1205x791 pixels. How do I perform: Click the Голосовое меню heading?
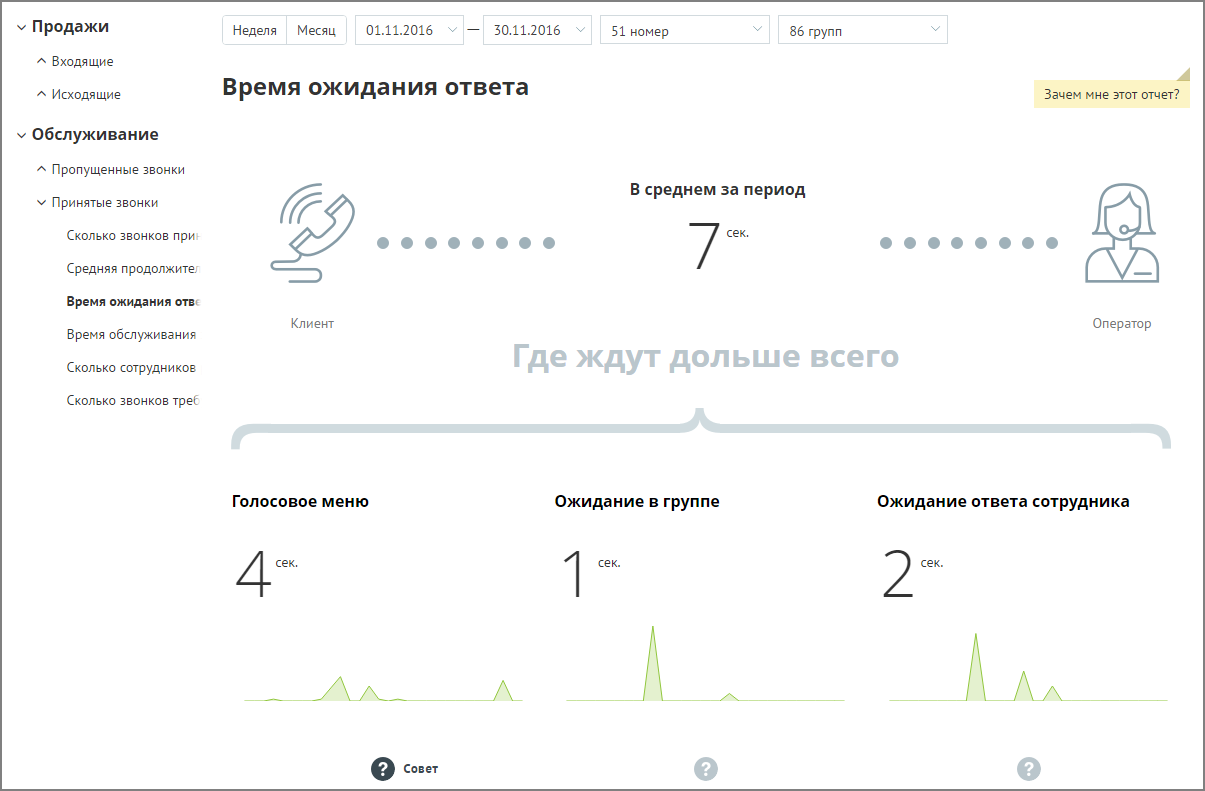coord(300,502)
